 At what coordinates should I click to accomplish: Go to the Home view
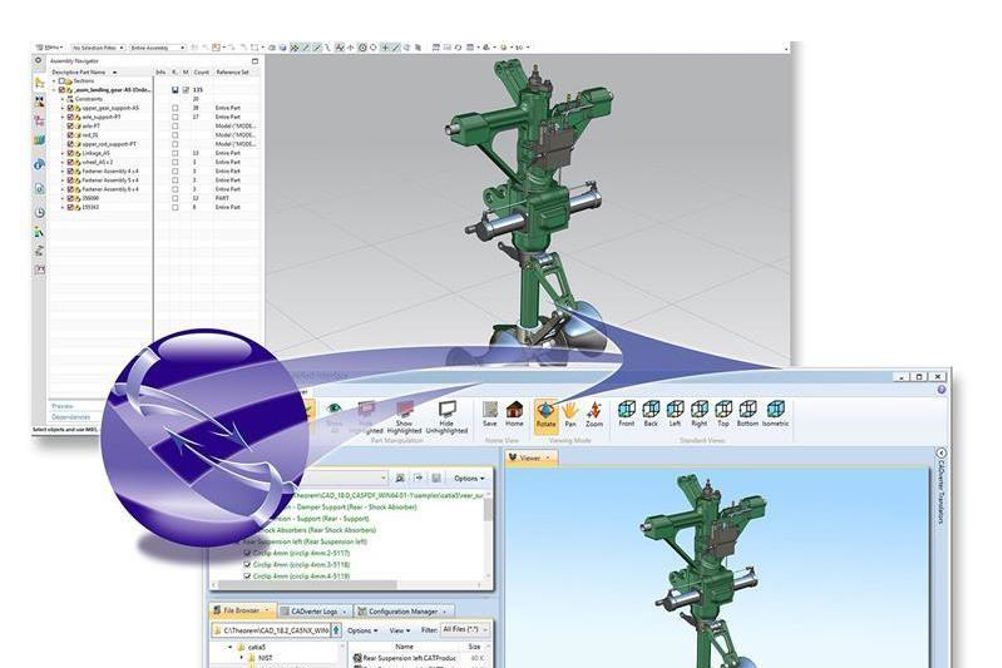pyautogui.click(x=514, y=414)
